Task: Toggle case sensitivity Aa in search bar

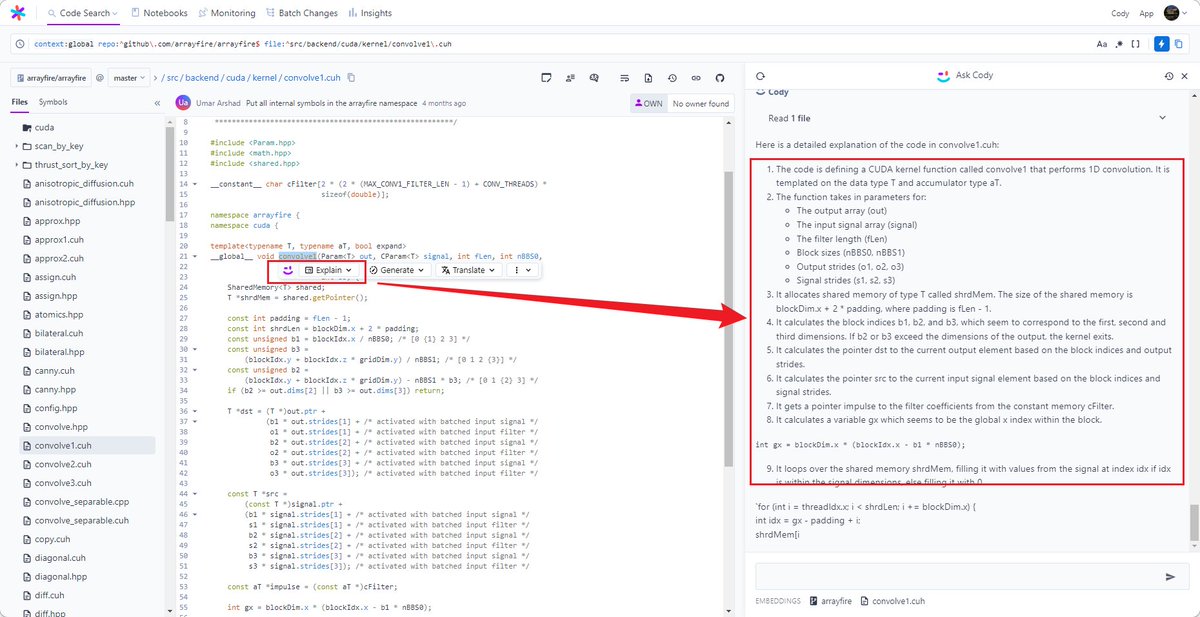Action: tap(1102, 44)
